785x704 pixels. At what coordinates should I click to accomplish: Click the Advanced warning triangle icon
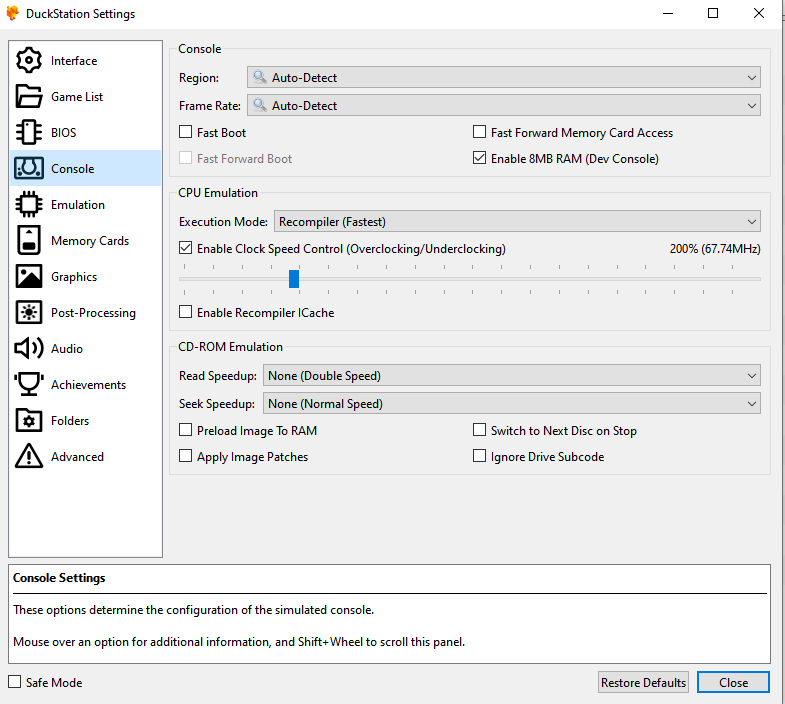coord(29,456)
